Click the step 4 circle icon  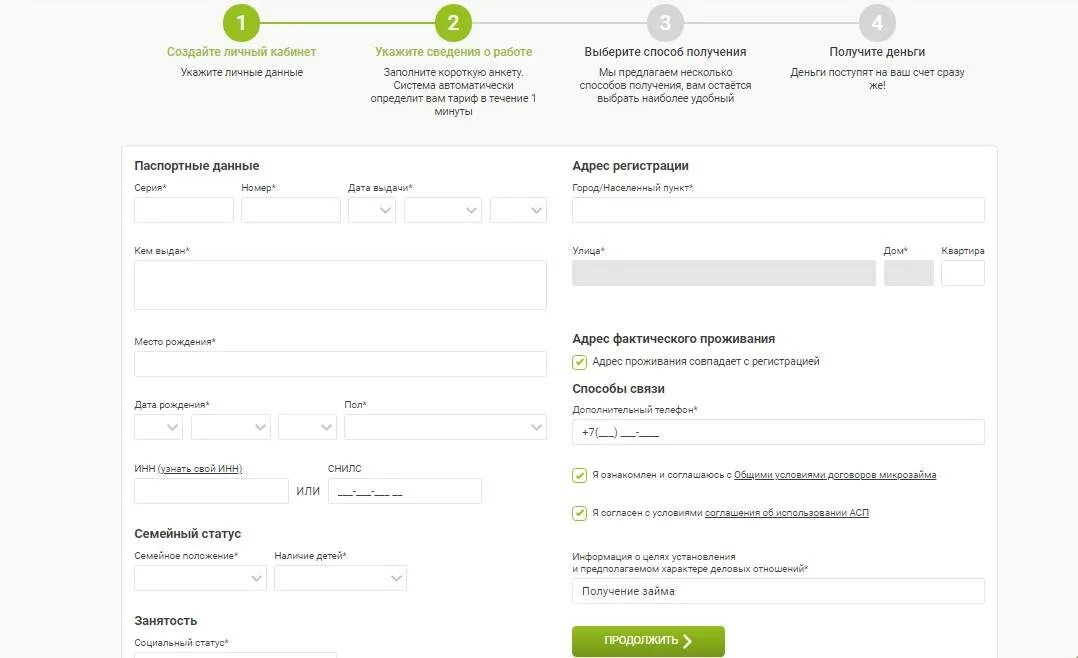877,23
